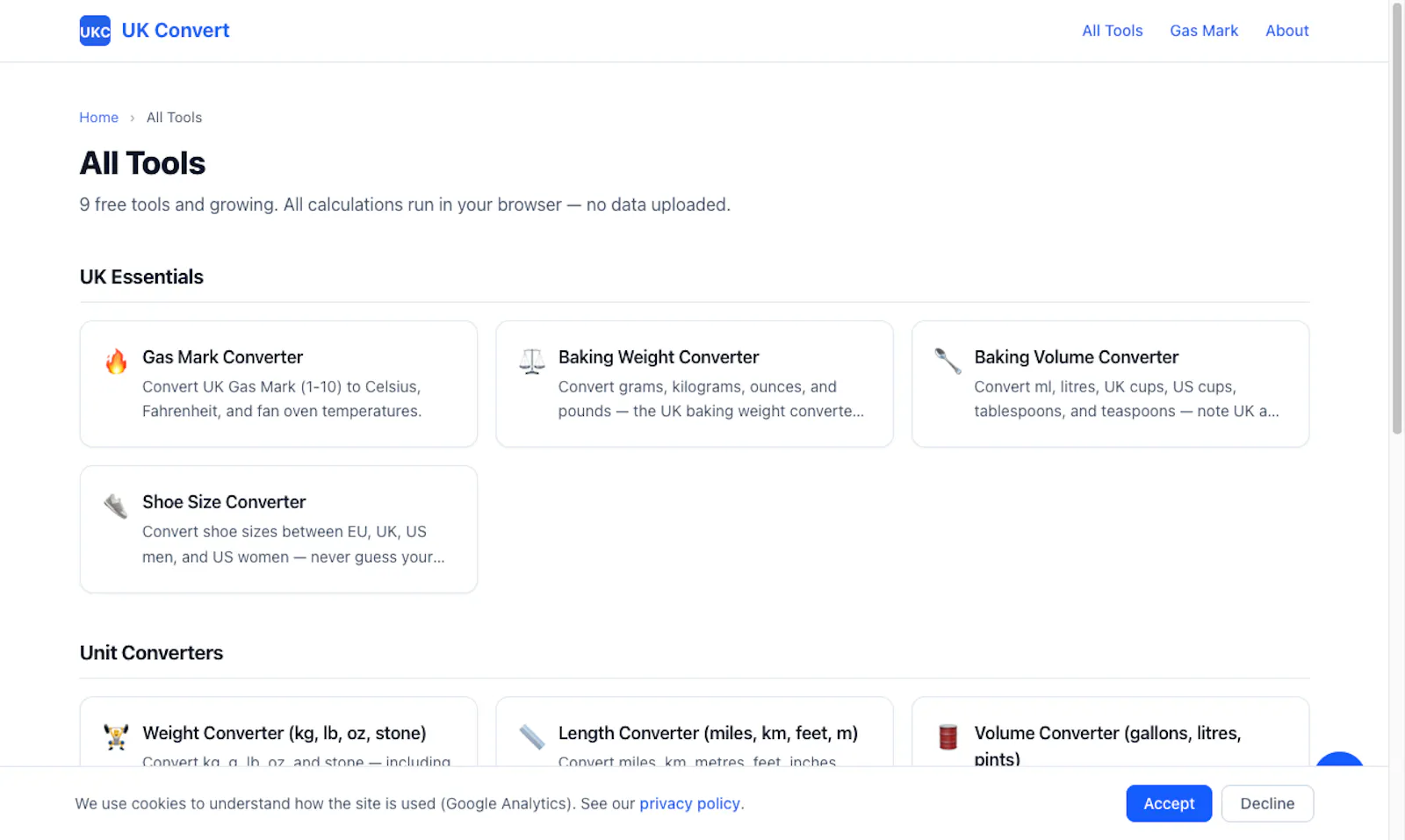This screenshot has height=840, width=1405.
Task: Open the Gas Mark navigation item
Action: [1204, 31]
